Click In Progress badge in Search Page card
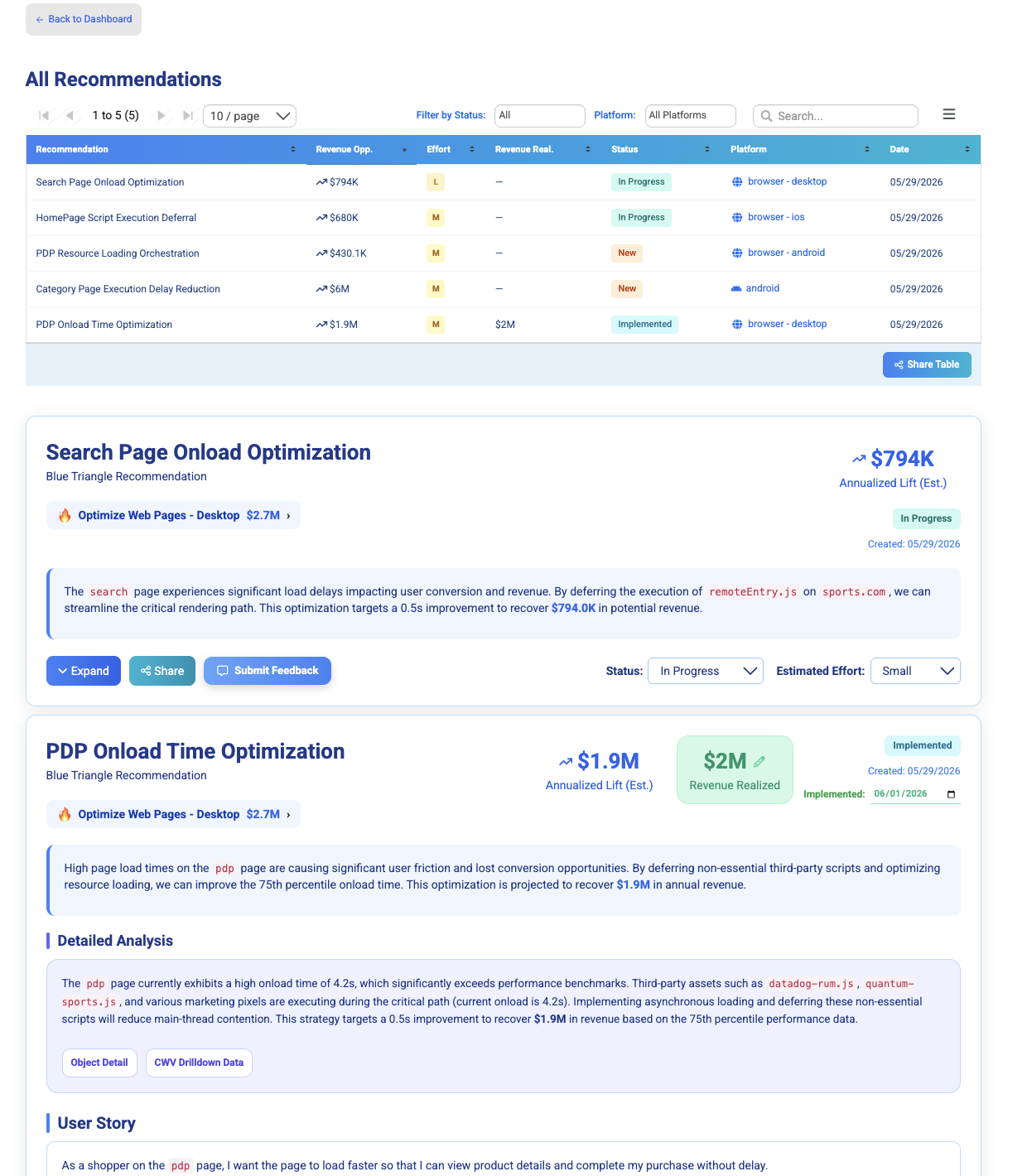This screenshot has height=1176, width=1027. pos(926,518)
